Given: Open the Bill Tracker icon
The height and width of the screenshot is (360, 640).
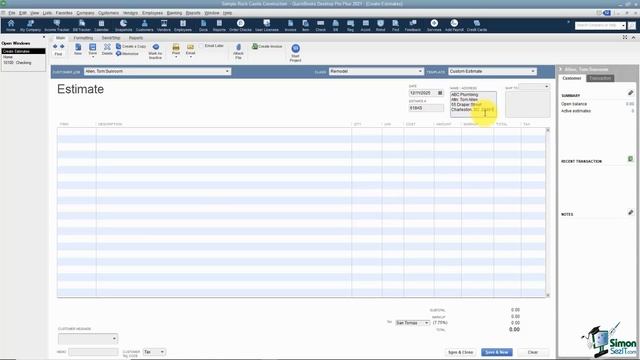Looking at the screenshot, I should tap(82, 25).
